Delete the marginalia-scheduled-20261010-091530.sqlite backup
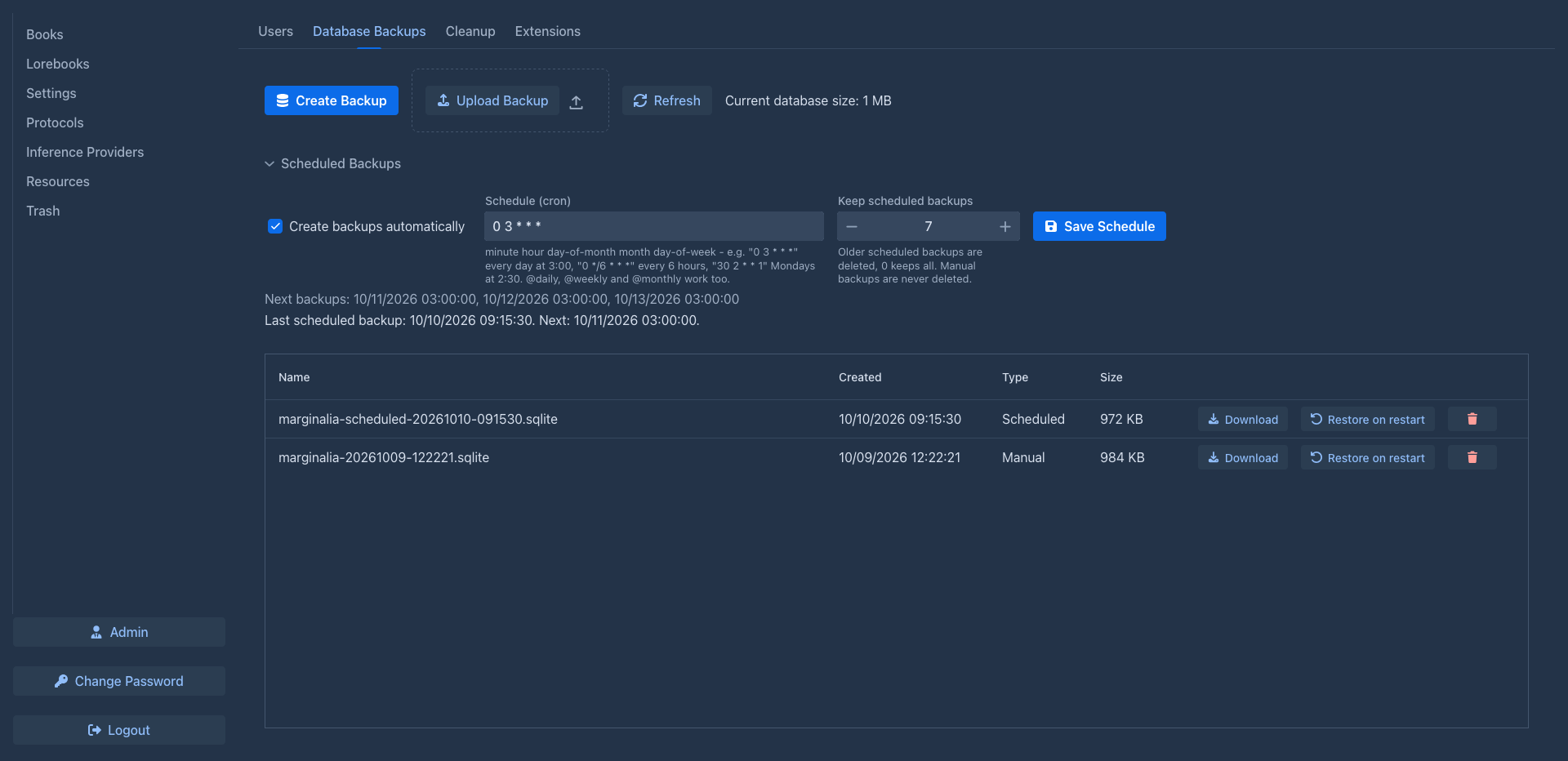Viewport: 1568px width, 761px height. 1472,419
